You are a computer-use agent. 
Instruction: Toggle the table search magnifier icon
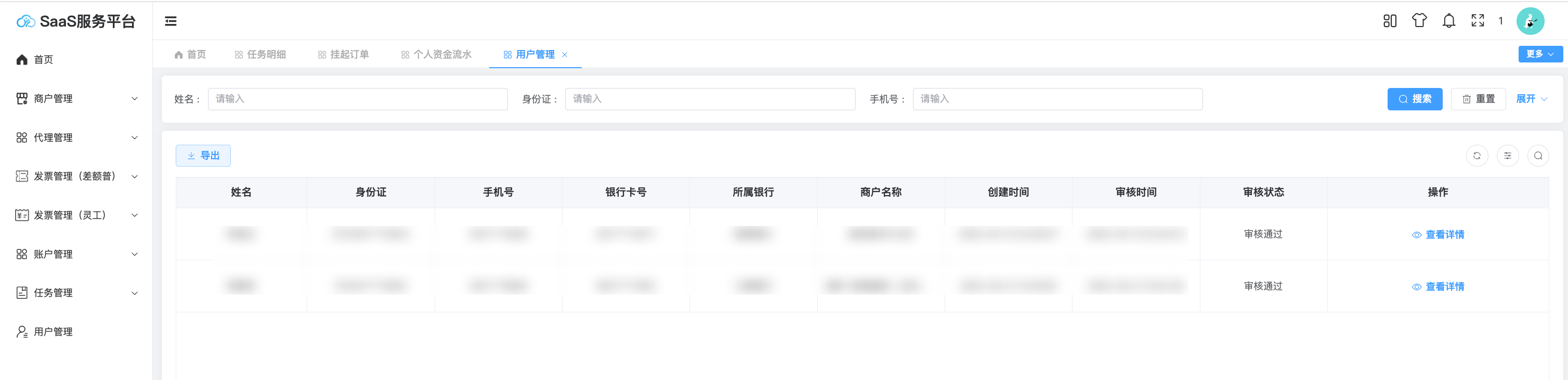(1537, 156)
